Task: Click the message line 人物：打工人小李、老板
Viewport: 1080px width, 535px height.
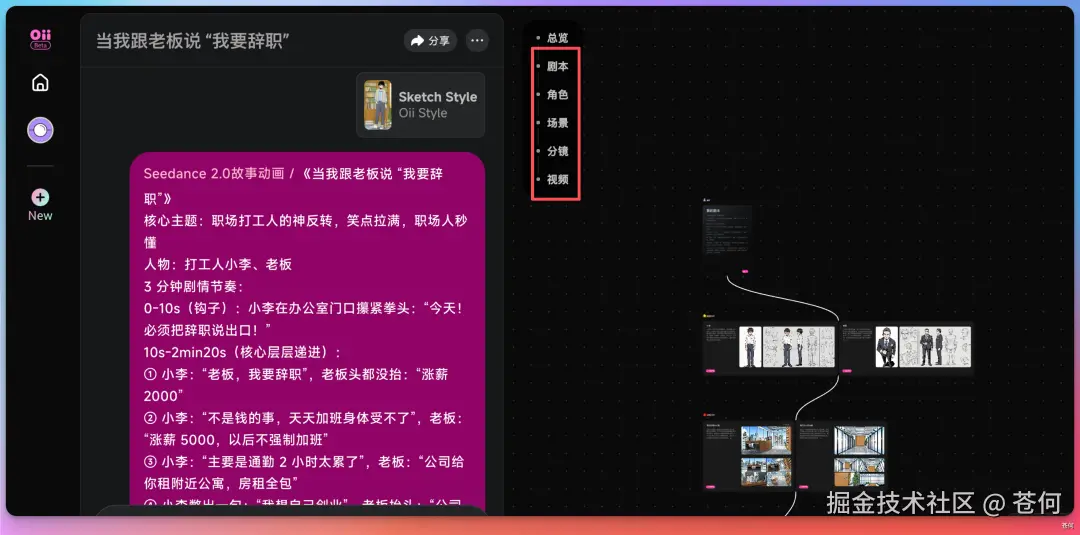Action: click(x=218, y=264)
